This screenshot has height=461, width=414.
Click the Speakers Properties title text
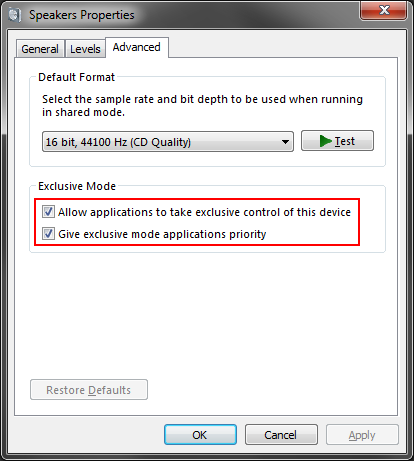click(x=82, y=15)
